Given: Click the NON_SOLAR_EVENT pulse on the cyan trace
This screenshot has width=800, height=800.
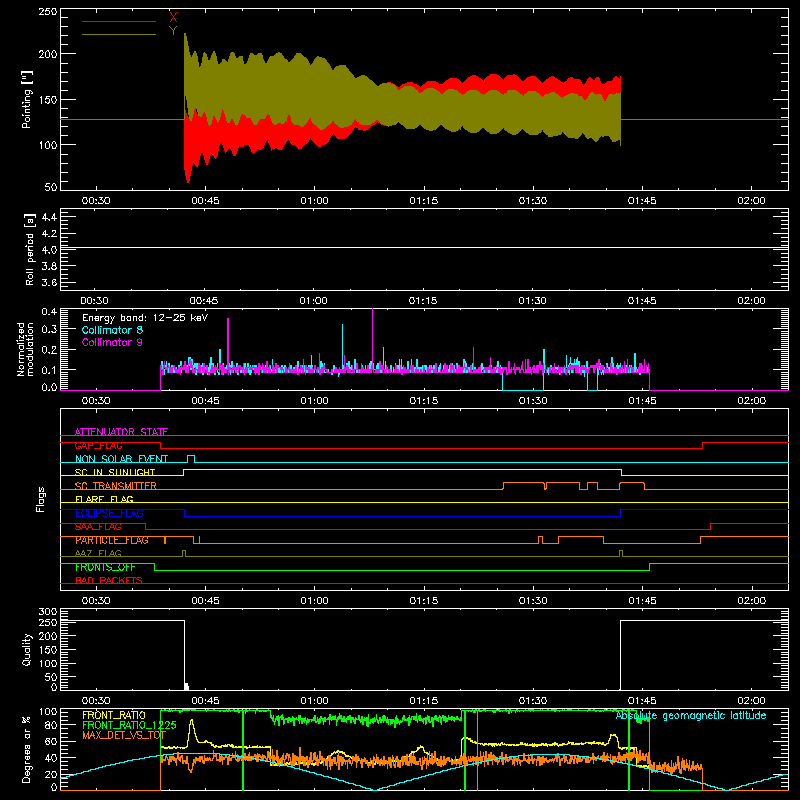Looking at the screenshot, I should [191, 459].
